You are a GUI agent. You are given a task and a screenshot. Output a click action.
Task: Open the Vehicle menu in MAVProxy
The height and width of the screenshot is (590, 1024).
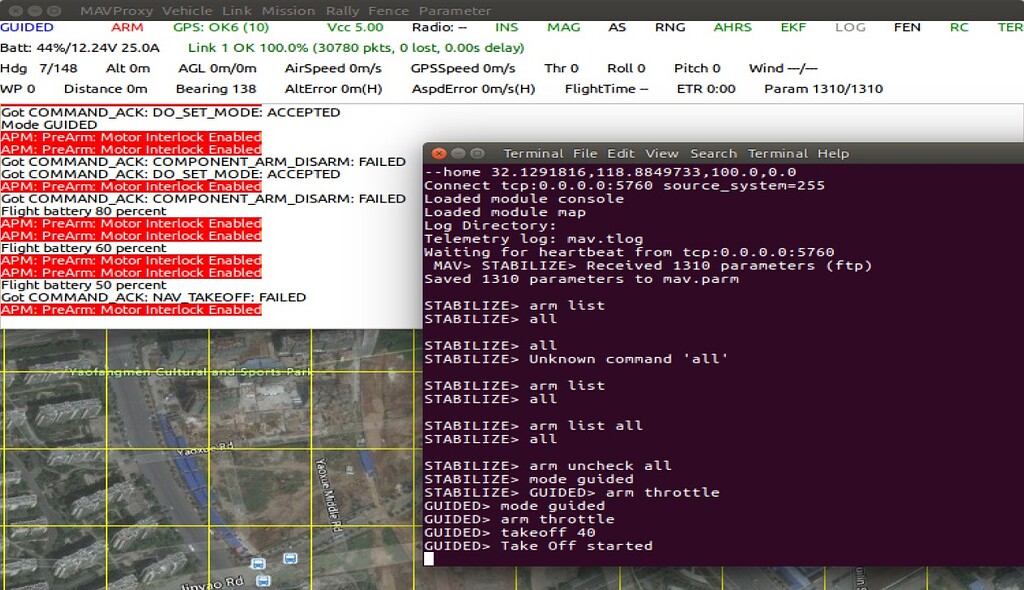[187, 11]
